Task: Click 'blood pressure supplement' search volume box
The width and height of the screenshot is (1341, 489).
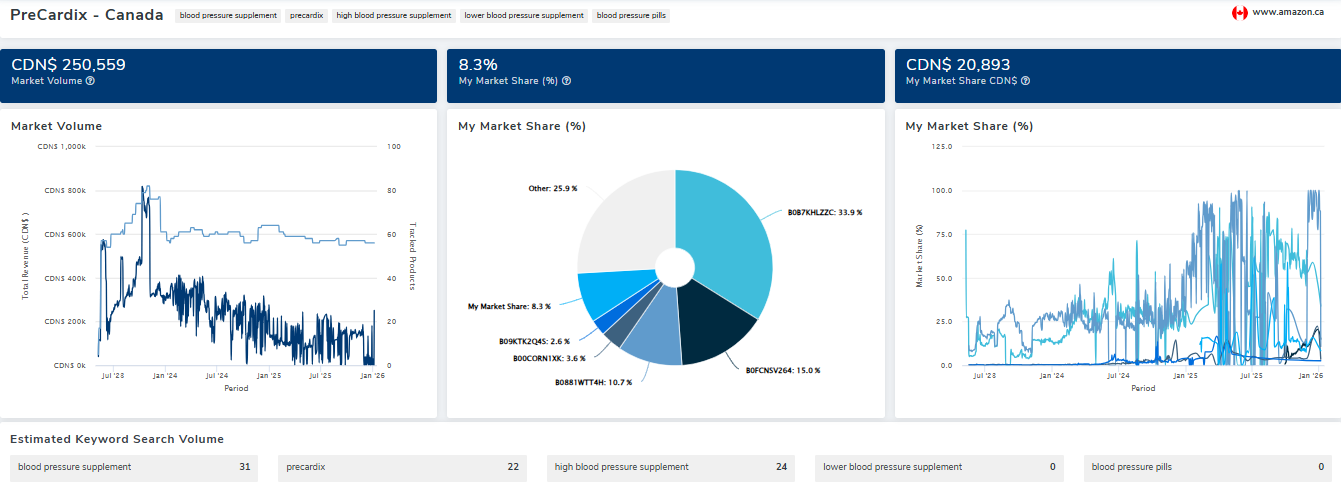Action: (134, 467)
